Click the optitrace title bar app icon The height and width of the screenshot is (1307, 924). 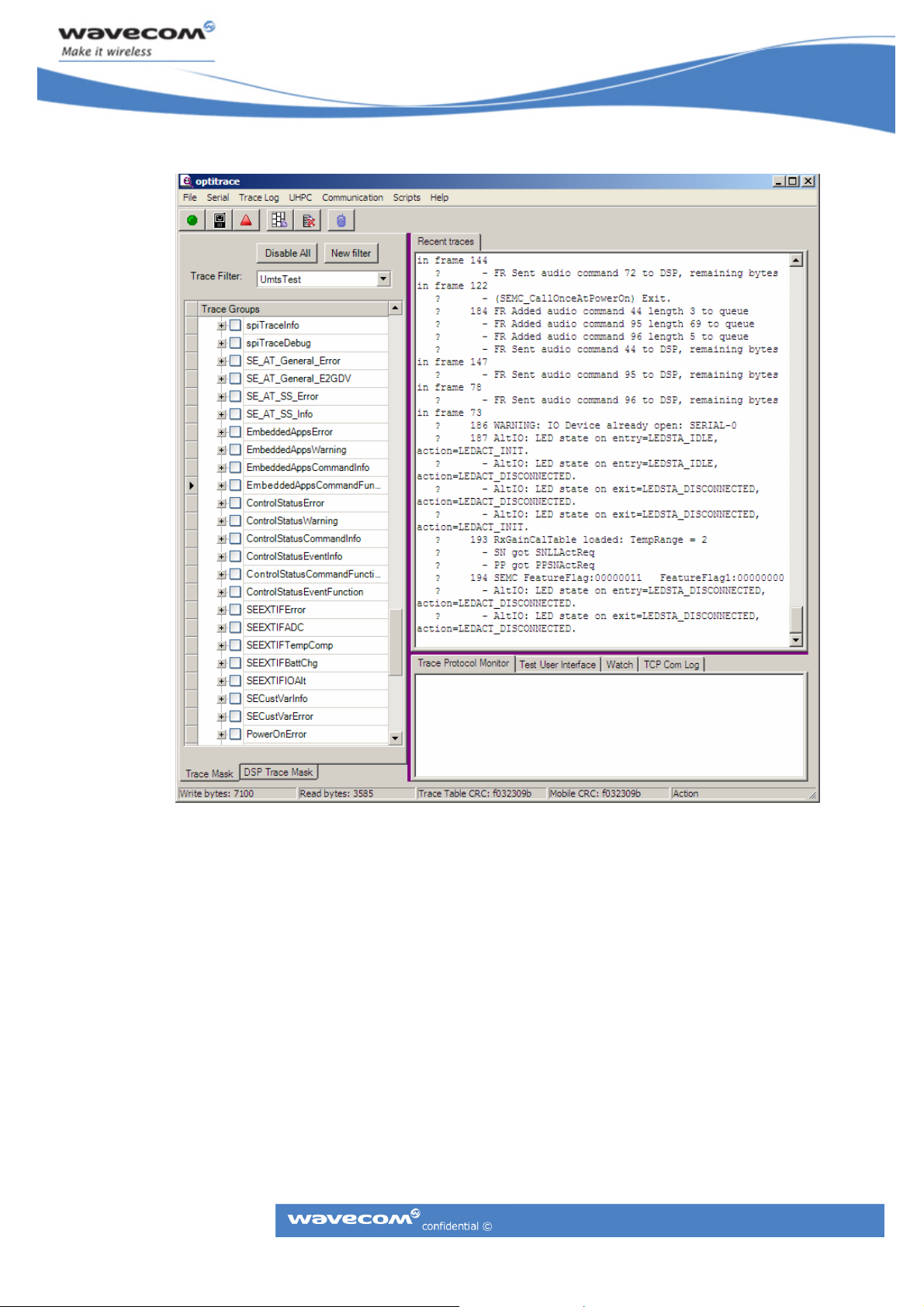pyautogui.click(x=187, y=181)
